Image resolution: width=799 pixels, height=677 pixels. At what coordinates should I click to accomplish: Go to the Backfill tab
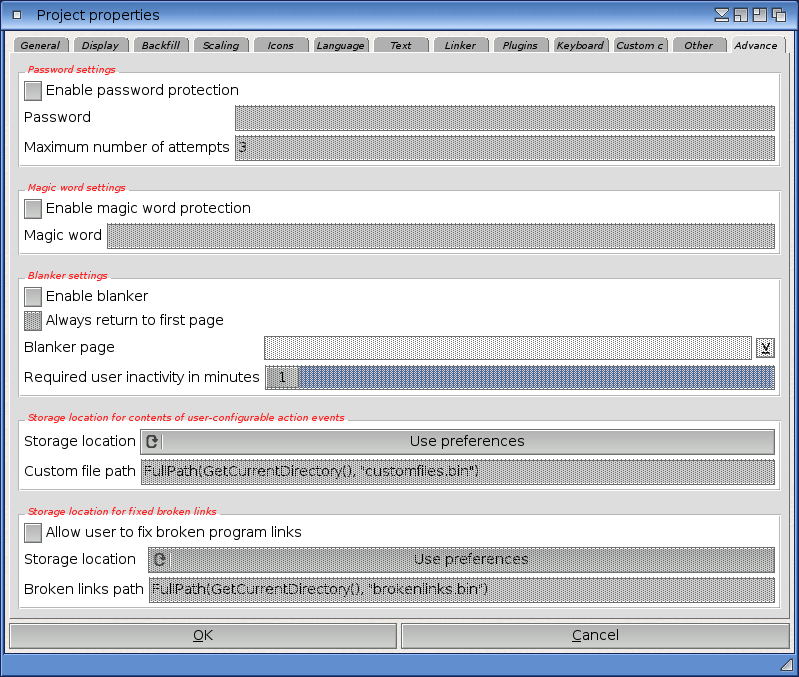(x=160, y=46)
